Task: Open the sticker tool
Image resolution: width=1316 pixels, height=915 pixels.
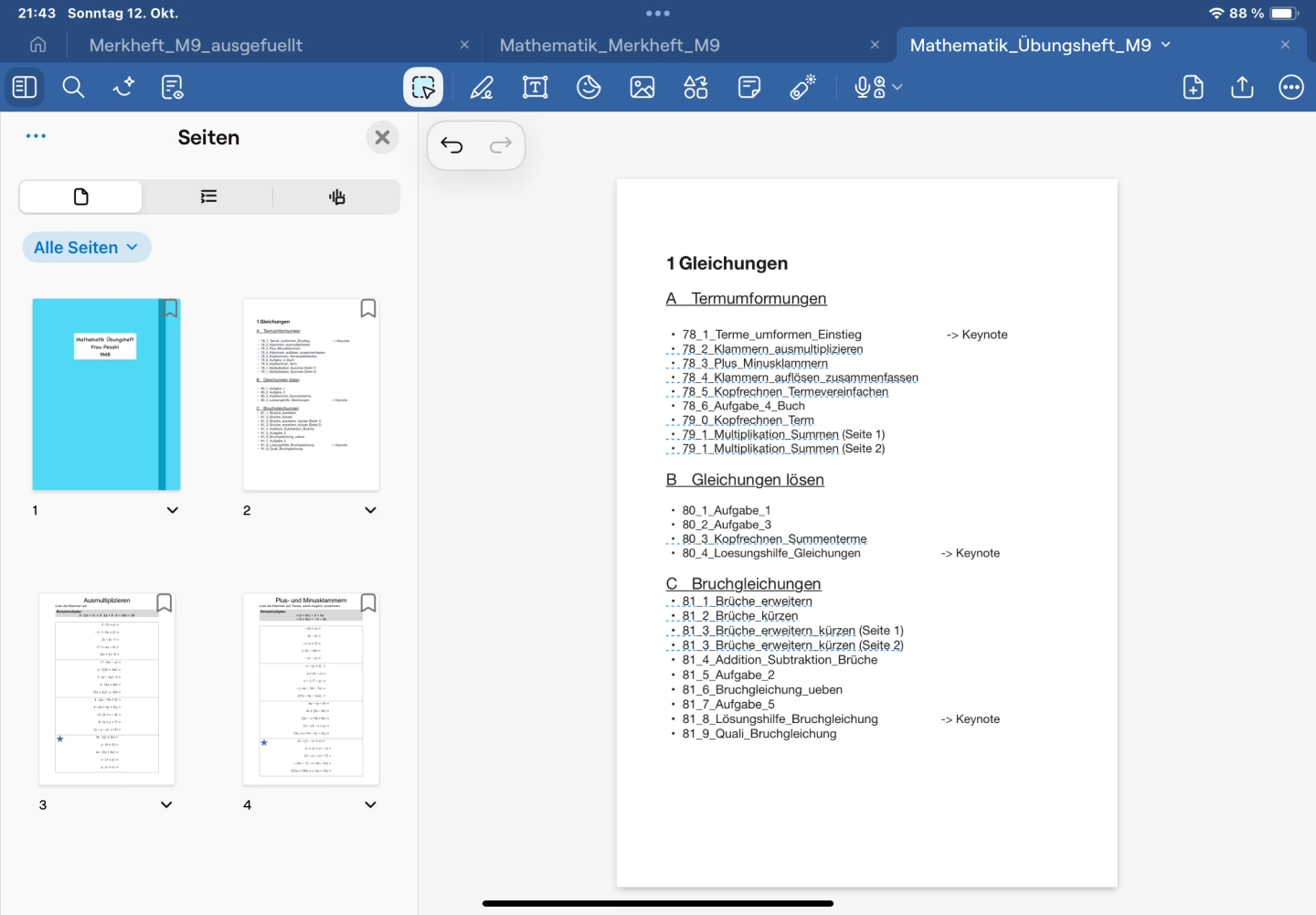Action: pyautogui.click(x=589, y=88)
